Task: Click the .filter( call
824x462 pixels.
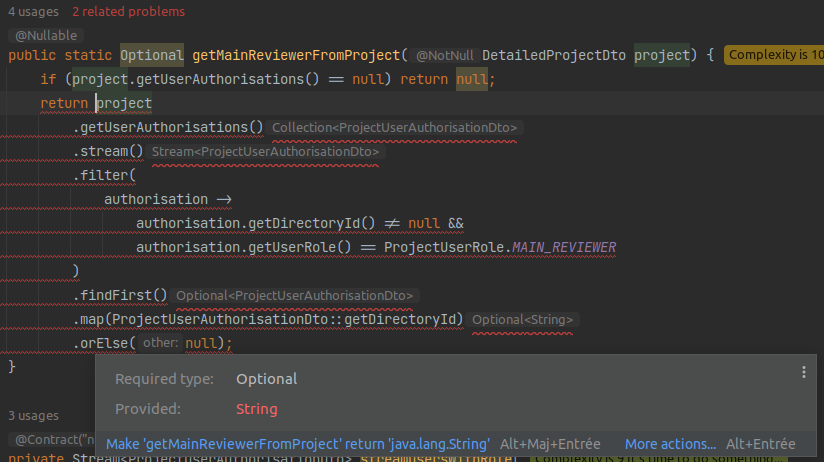Action: tap(104, 175)
